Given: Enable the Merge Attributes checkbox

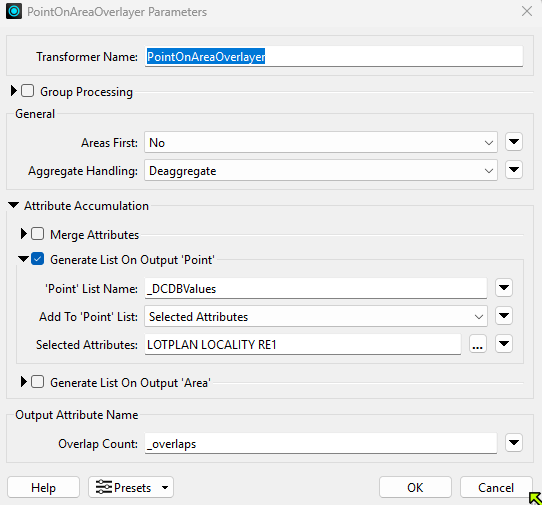Looking at the screenshot, I should [37, 234].
